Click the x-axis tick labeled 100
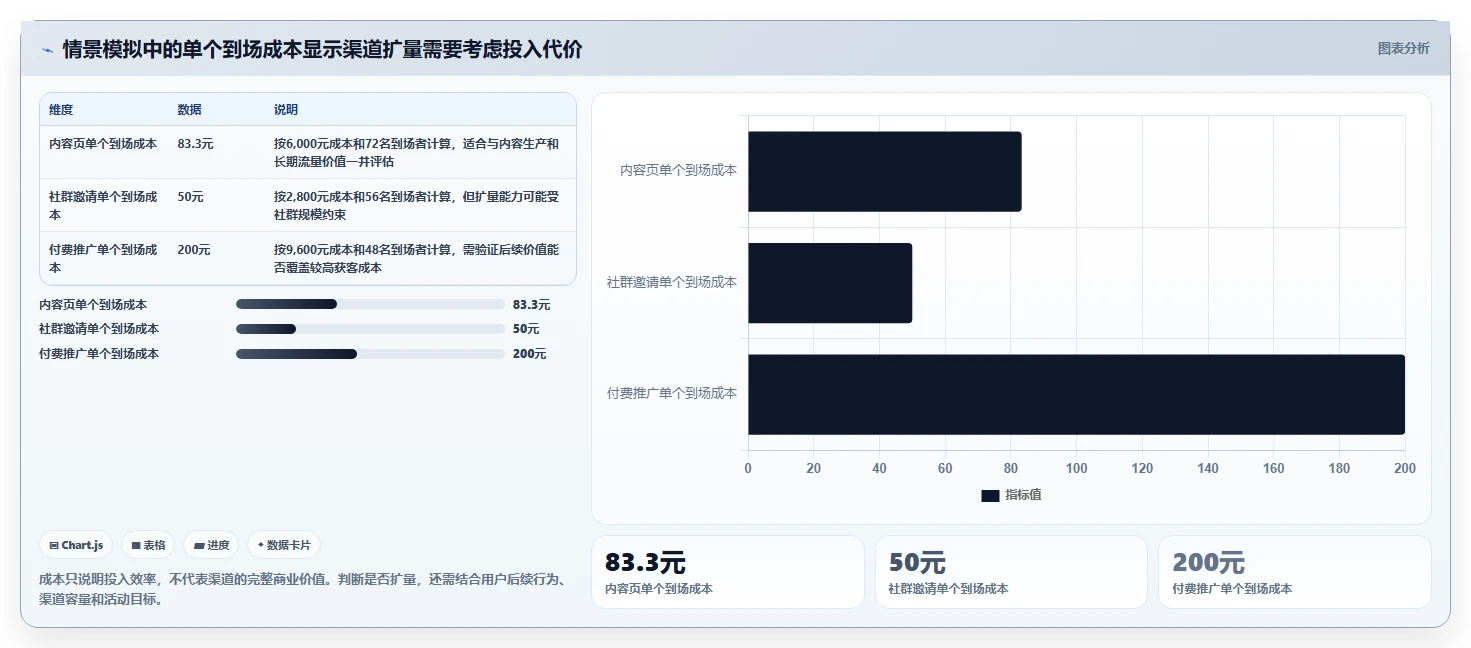Image resolution: width=1471 pixels, height=648 pixels. (x=1076, y=469)
